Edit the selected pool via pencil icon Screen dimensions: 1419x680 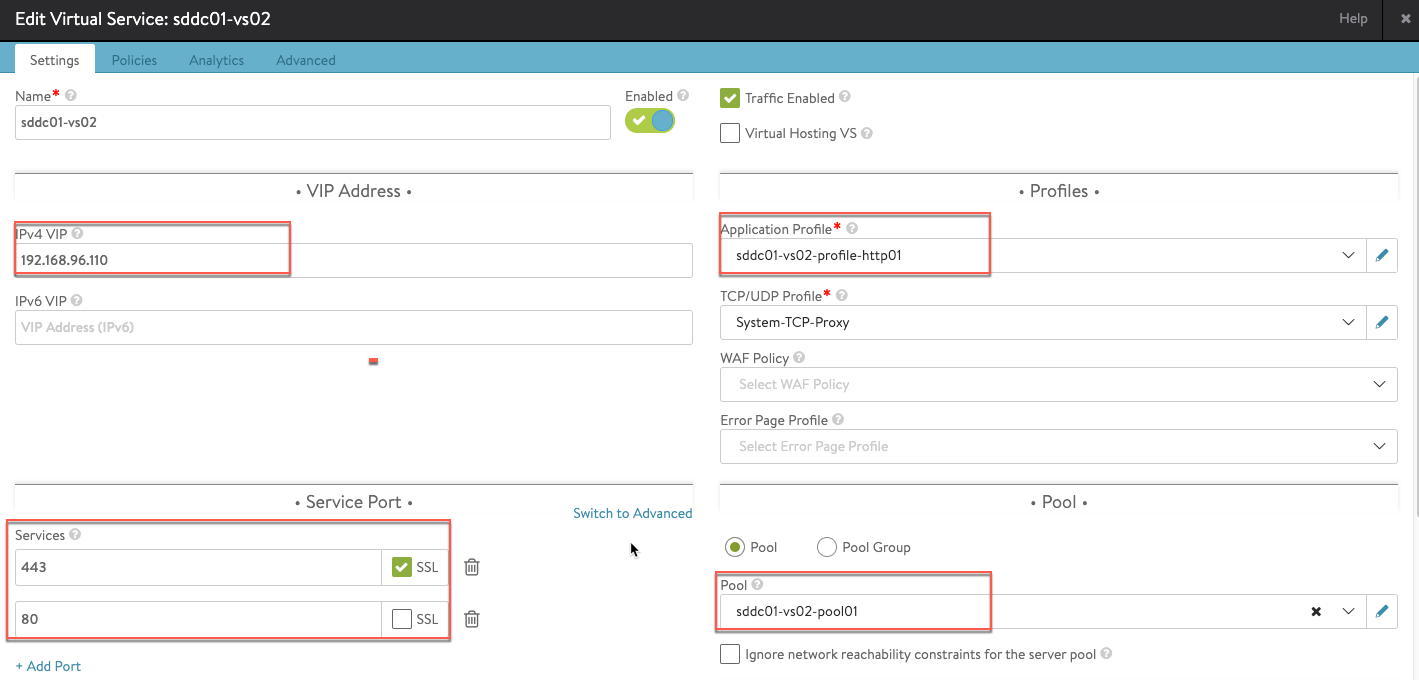coord(1382,611)
